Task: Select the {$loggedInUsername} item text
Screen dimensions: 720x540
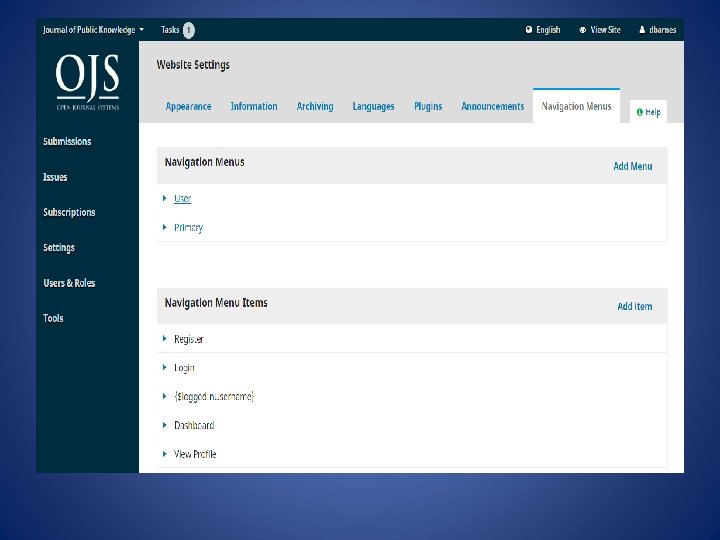Action: (x=214, y=396)
